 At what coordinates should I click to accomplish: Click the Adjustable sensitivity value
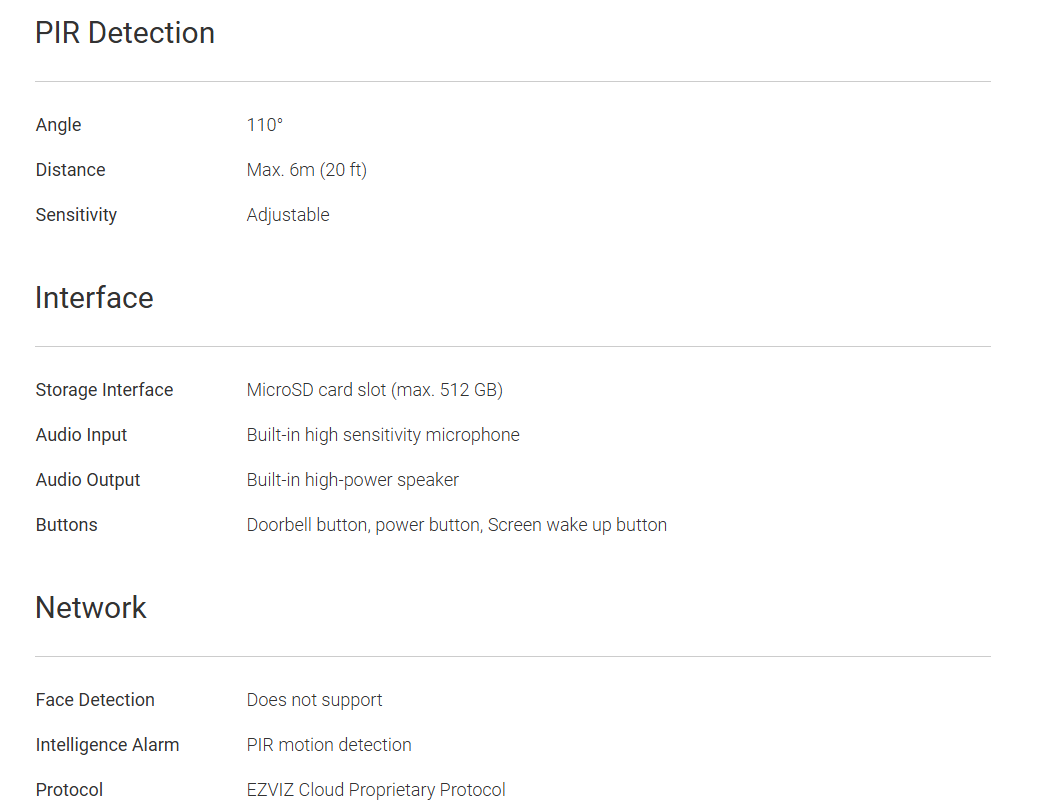click(288, 215)
